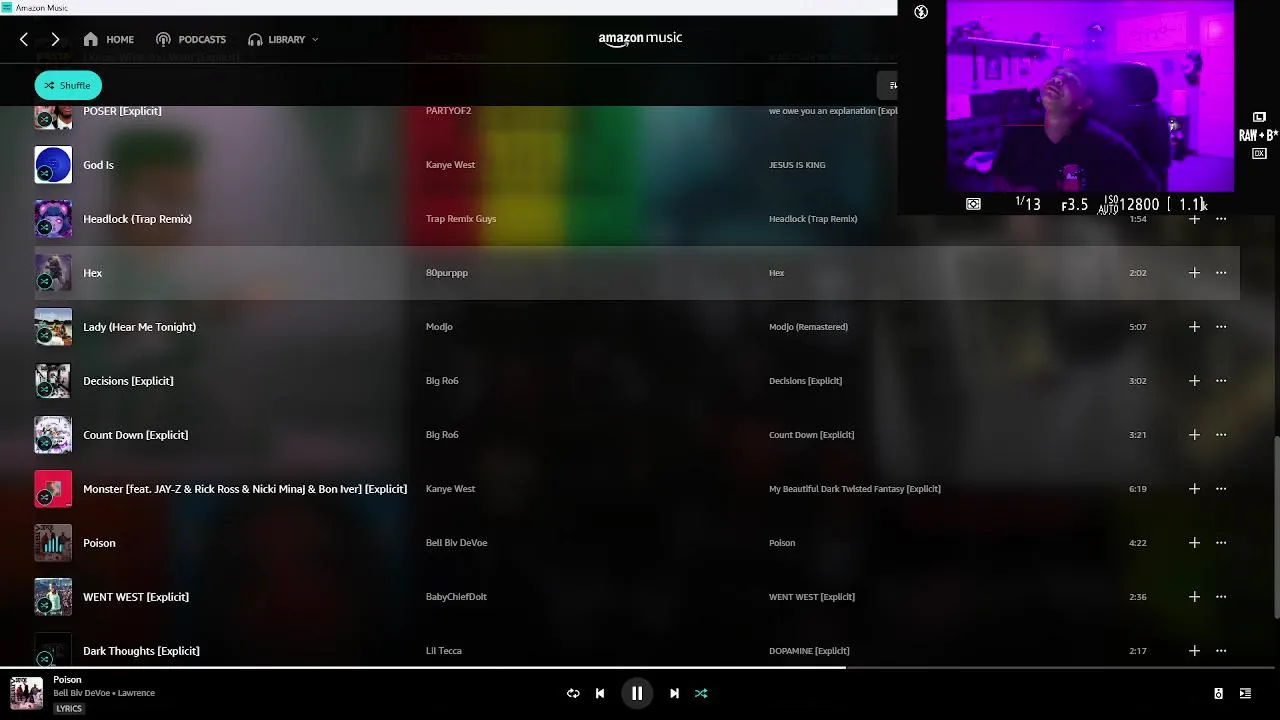Viewport: 1280px width, 720px height.
Task: Open artist Lil Tecca
Action: coord(444,651)
